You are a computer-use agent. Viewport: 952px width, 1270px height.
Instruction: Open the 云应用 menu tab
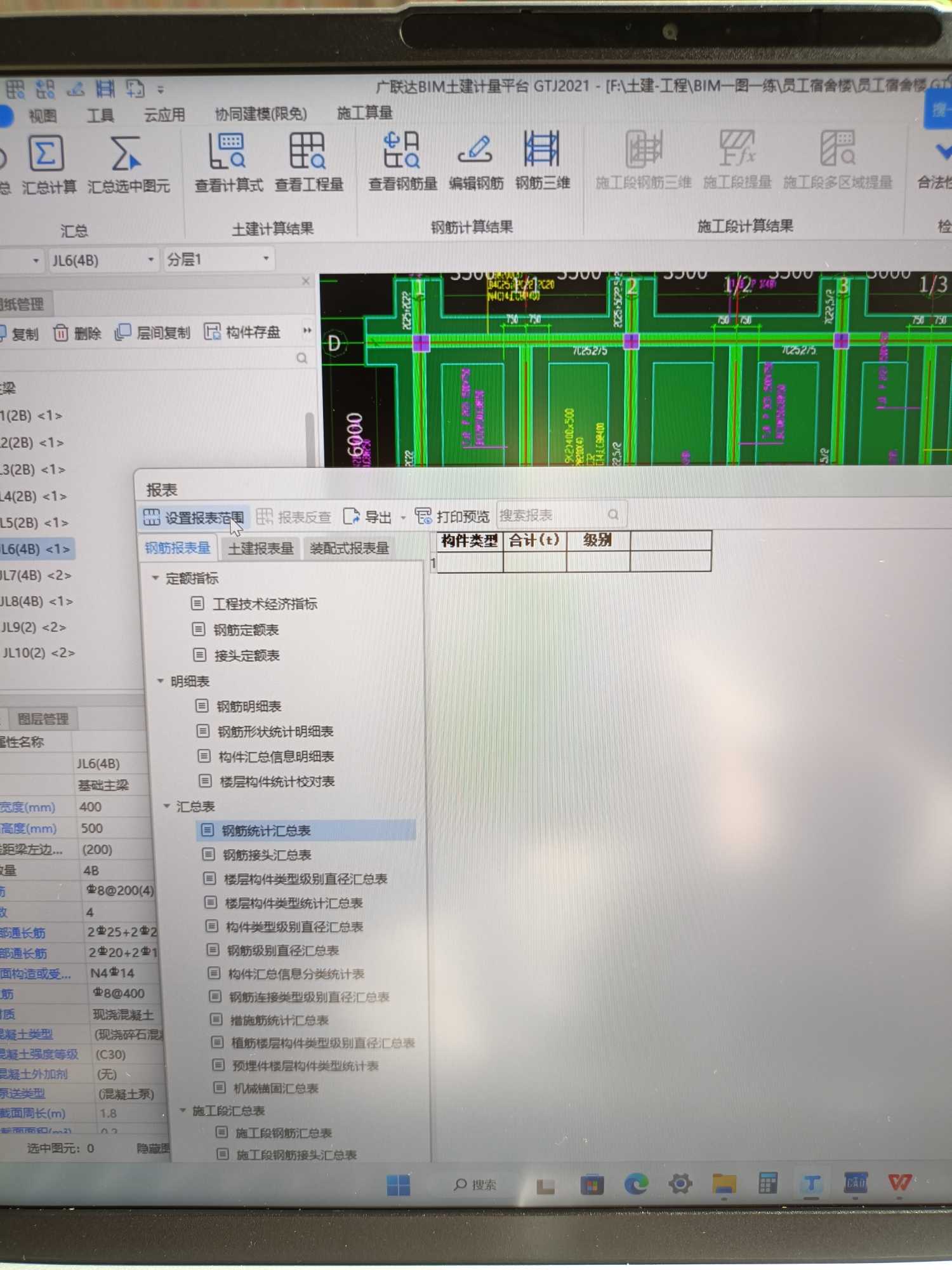pyautogui.click(x=164, y=114)
